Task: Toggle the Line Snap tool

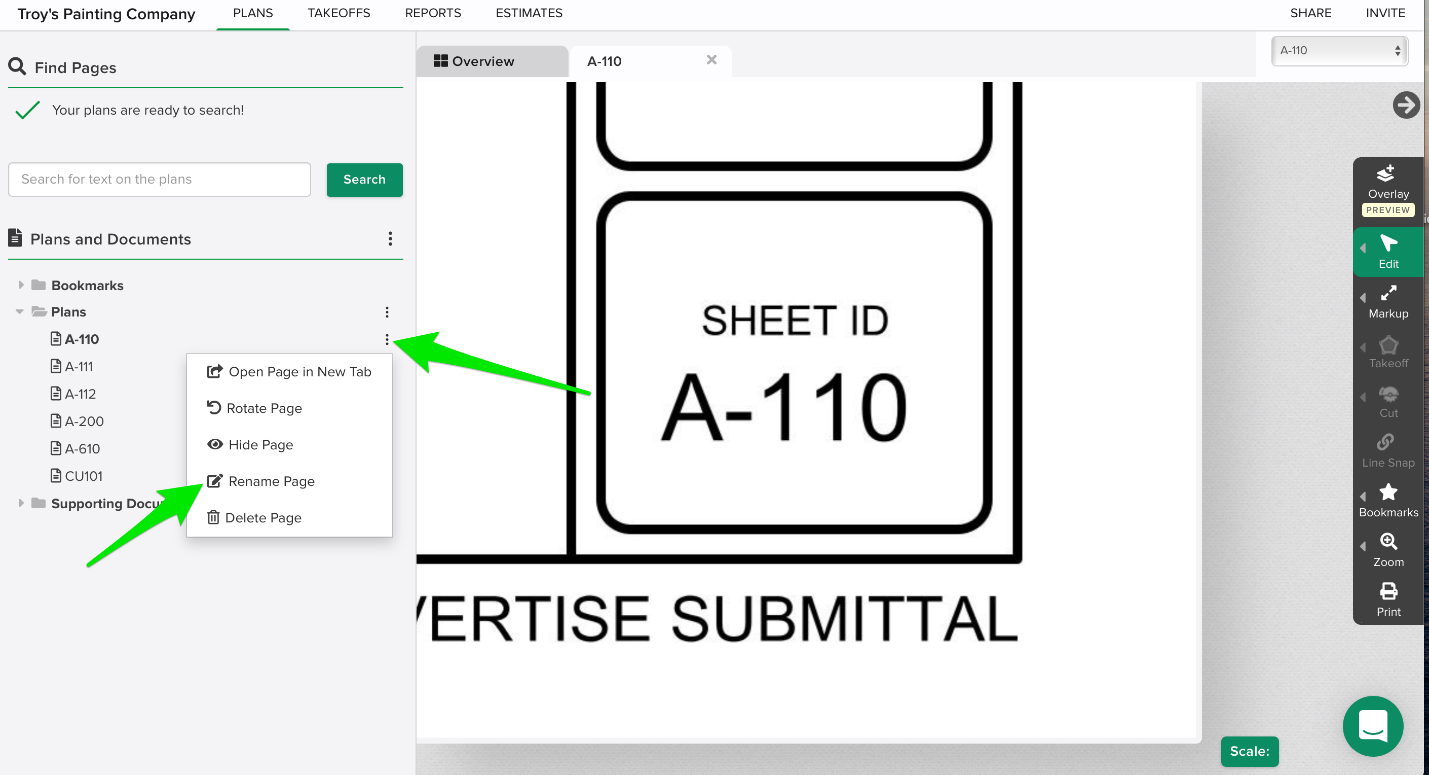Action: click(1388, 451)
